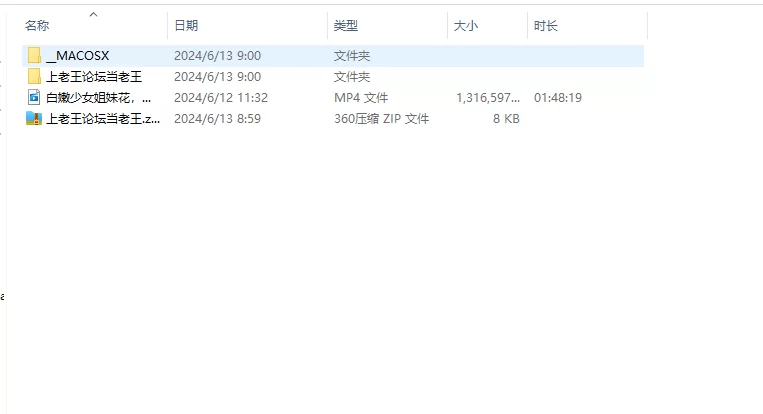Select the 上老王论坛当老王.z... zip file name

(103, 118)
